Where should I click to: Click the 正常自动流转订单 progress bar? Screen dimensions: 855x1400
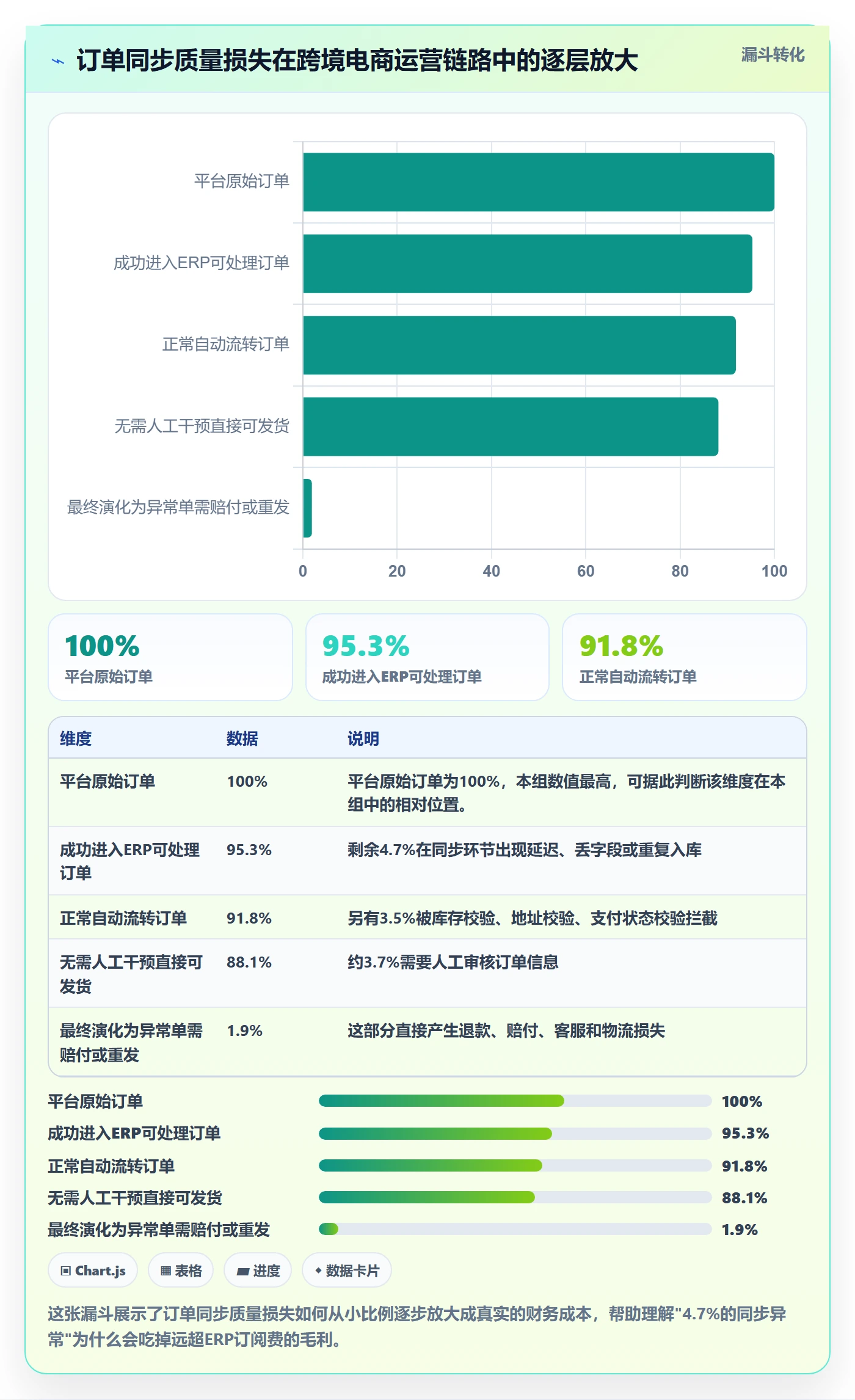[x=515, y=1165]
